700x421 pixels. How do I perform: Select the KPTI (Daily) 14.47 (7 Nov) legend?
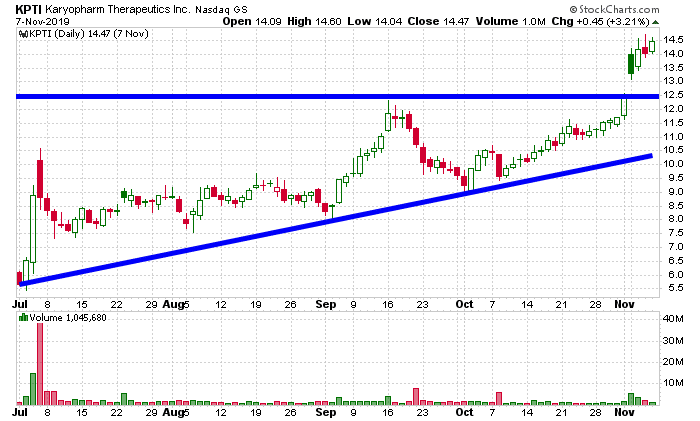88,34
